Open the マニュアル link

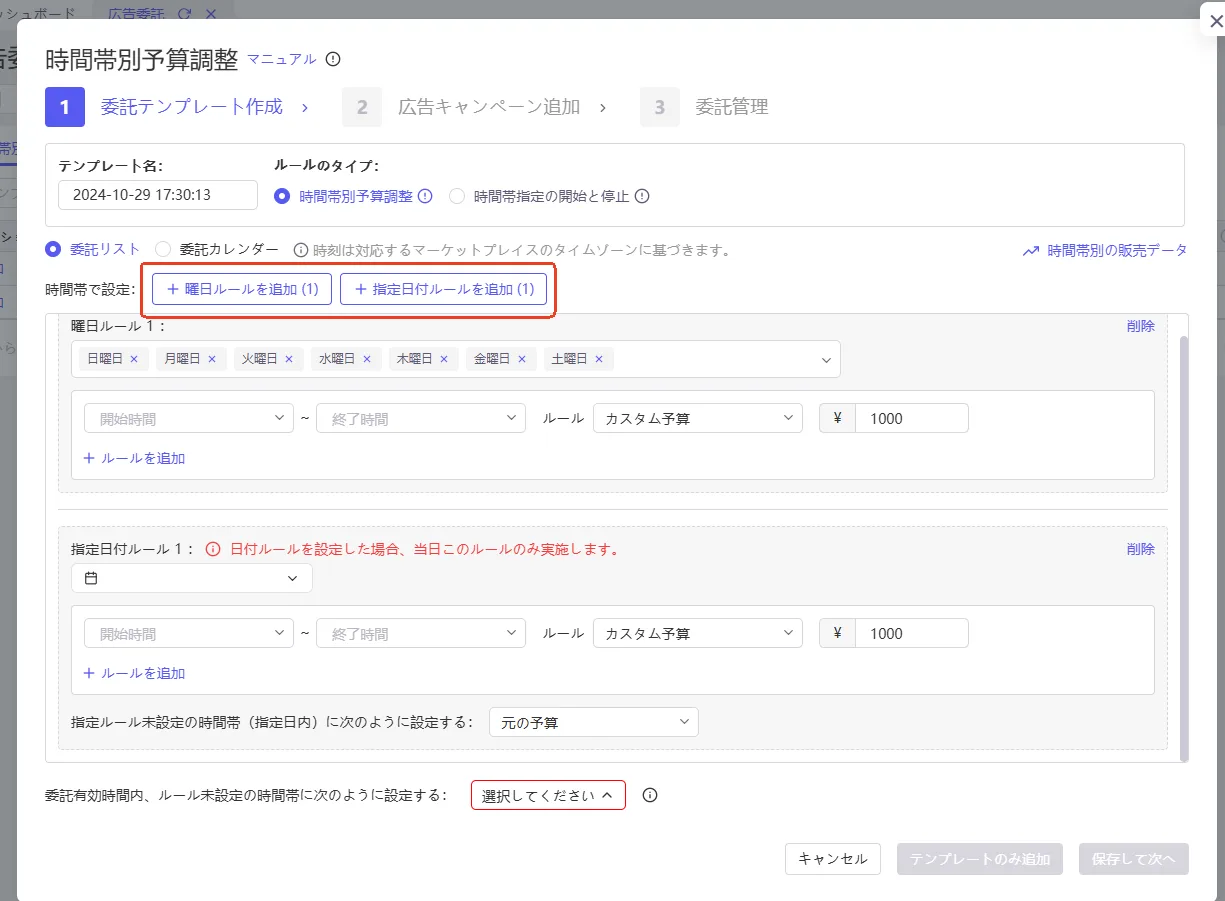click(x=282, y=59)
